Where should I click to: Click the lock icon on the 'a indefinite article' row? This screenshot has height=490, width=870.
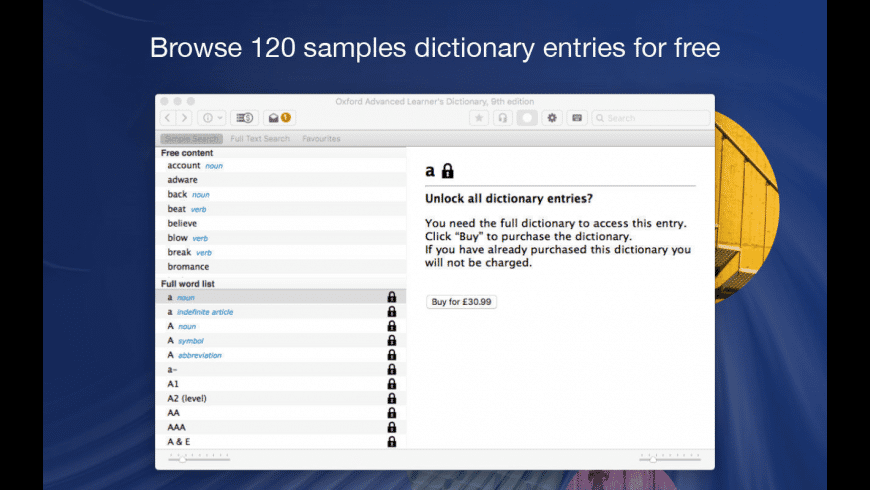392,311
